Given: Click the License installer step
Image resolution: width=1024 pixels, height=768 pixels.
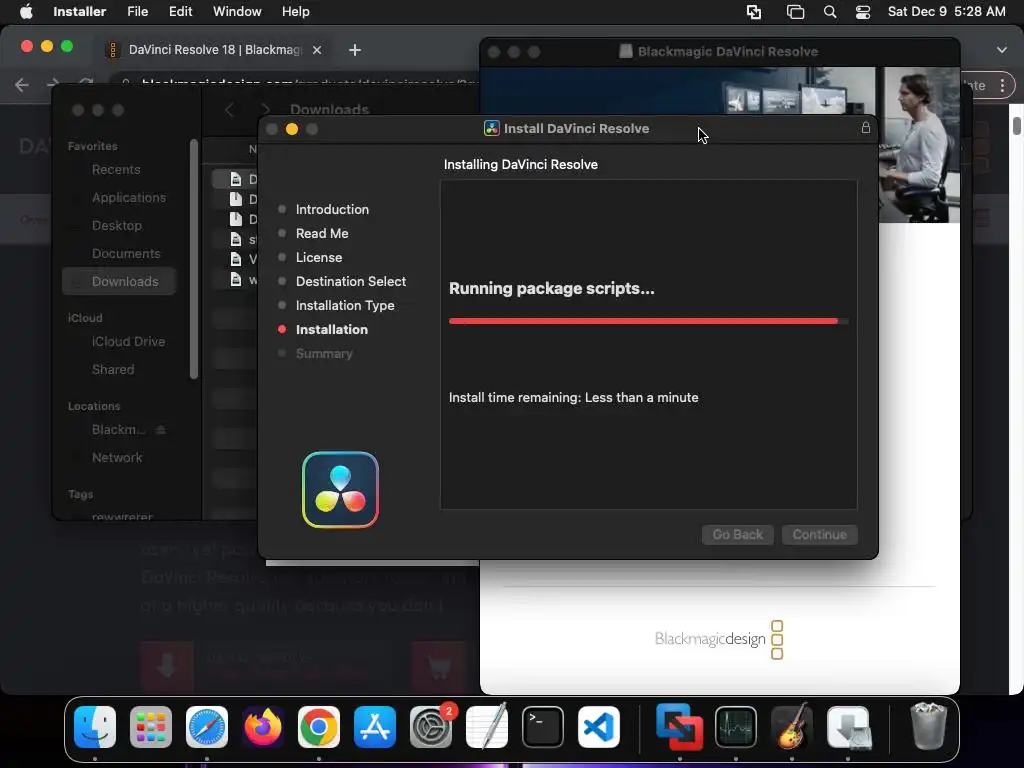Looking at the screenshot, I should click(319, 257).
